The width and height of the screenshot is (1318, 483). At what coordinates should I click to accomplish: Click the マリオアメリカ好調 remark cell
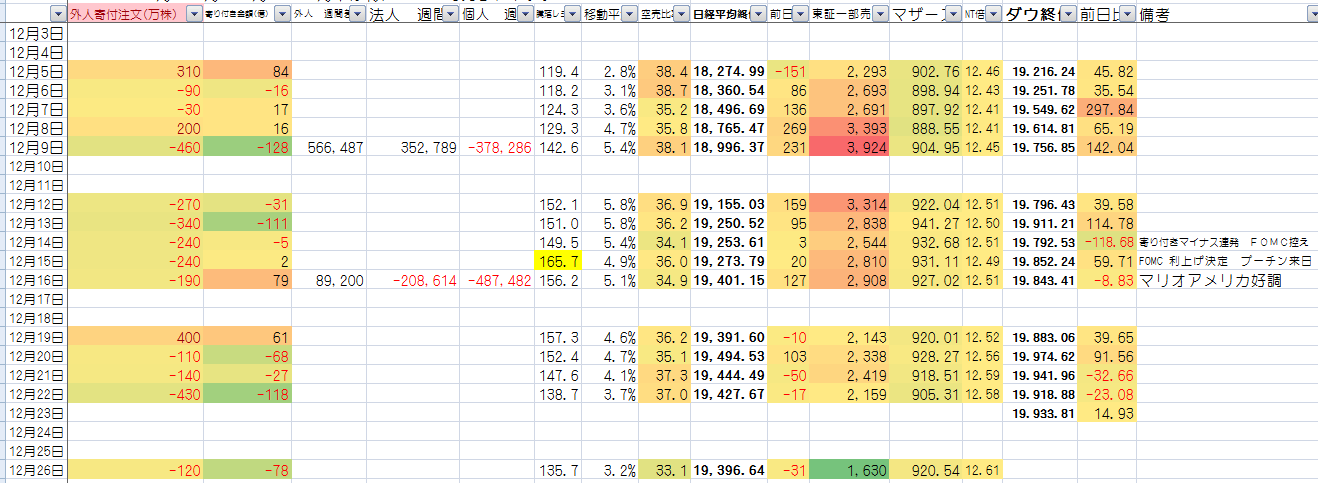1210,281
